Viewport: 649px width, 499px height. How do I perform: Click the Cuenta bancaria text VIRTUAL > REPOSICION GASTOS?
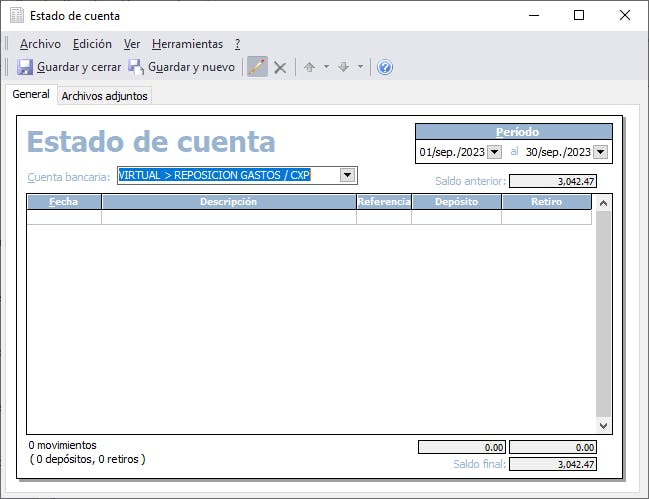tap(214, 175)
